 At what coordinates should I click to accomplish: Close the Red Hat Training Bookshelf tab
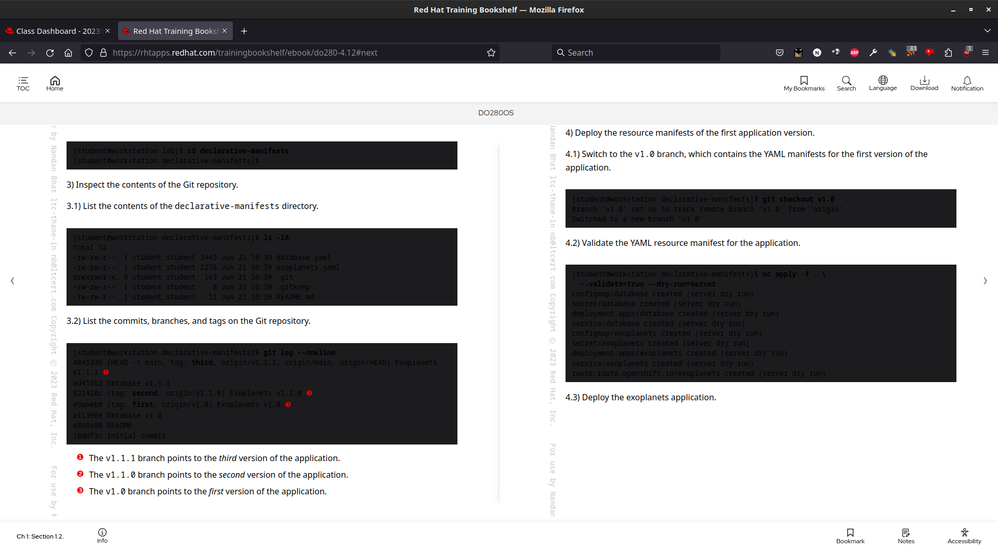click(x=224, y=31)
